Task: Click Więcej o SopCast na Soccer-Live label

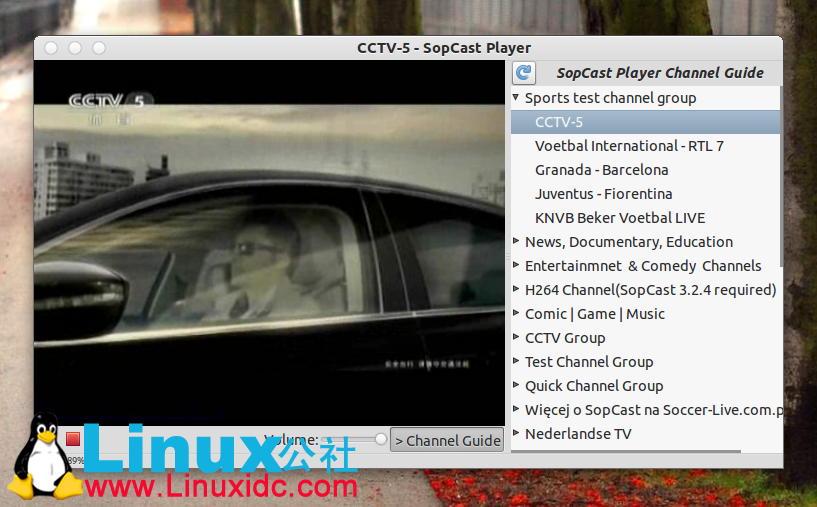Action: (x=653, y=410)
